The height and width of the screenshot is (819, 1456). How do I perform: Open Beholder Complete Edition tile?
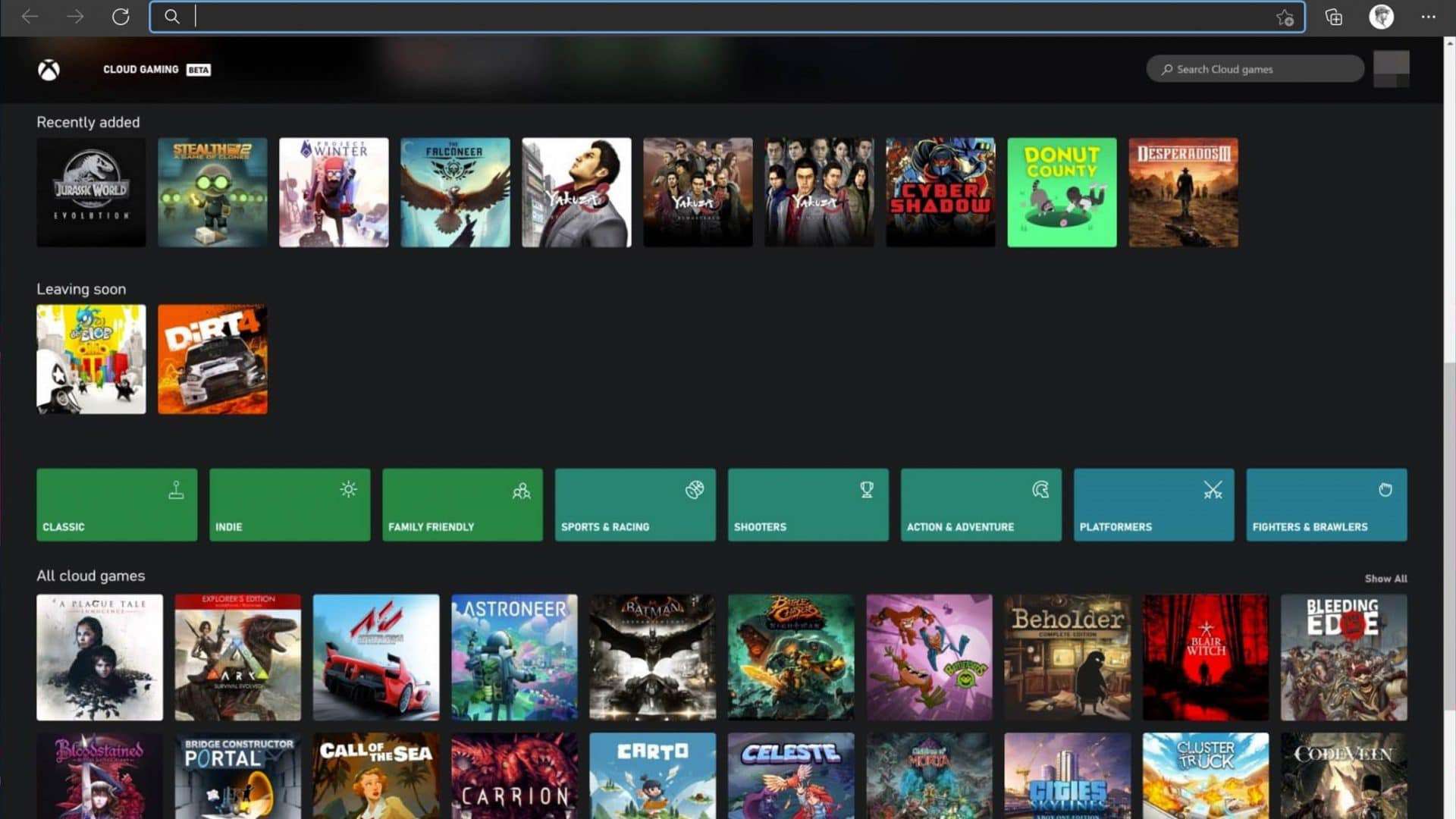coord(1067,657)
